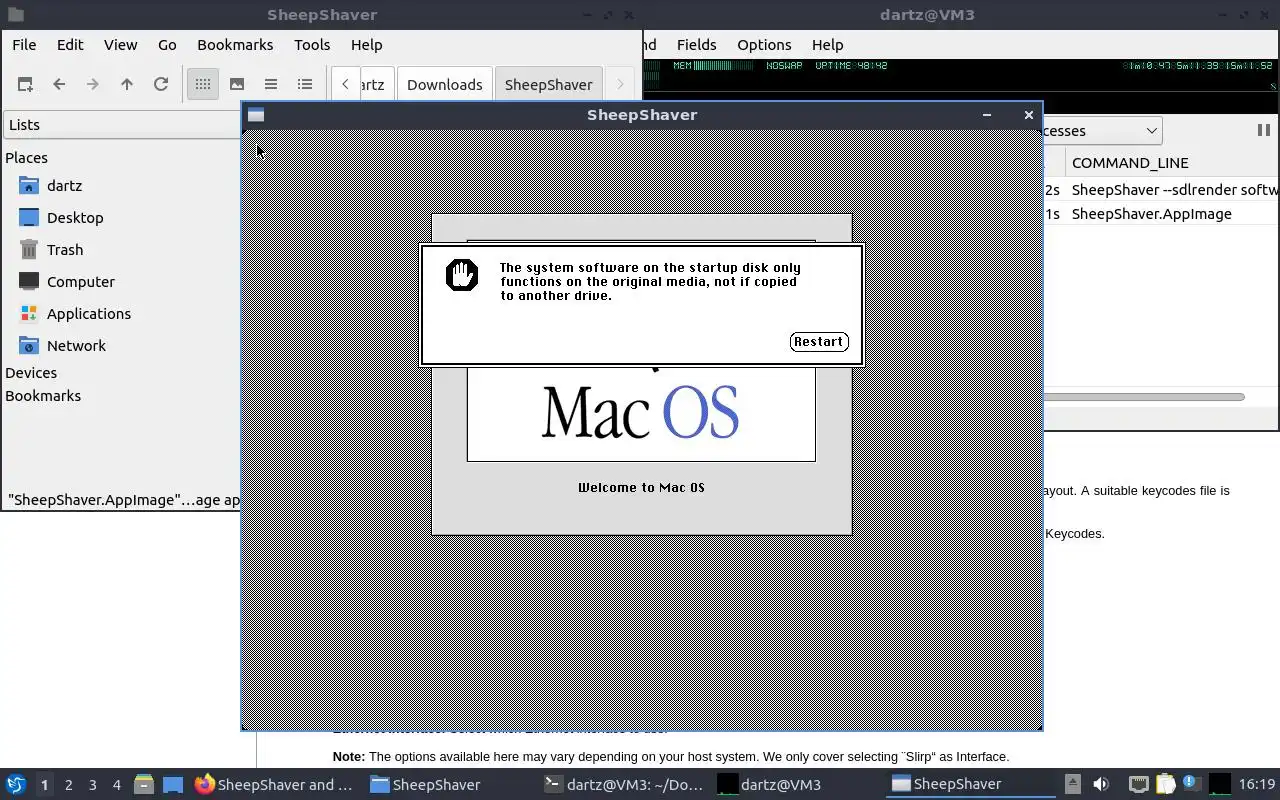The height and width of the screenshot is (800, 1280).
Task: Switch to thumbnail view
Action: pyautogui.click(x=237, y=84)
